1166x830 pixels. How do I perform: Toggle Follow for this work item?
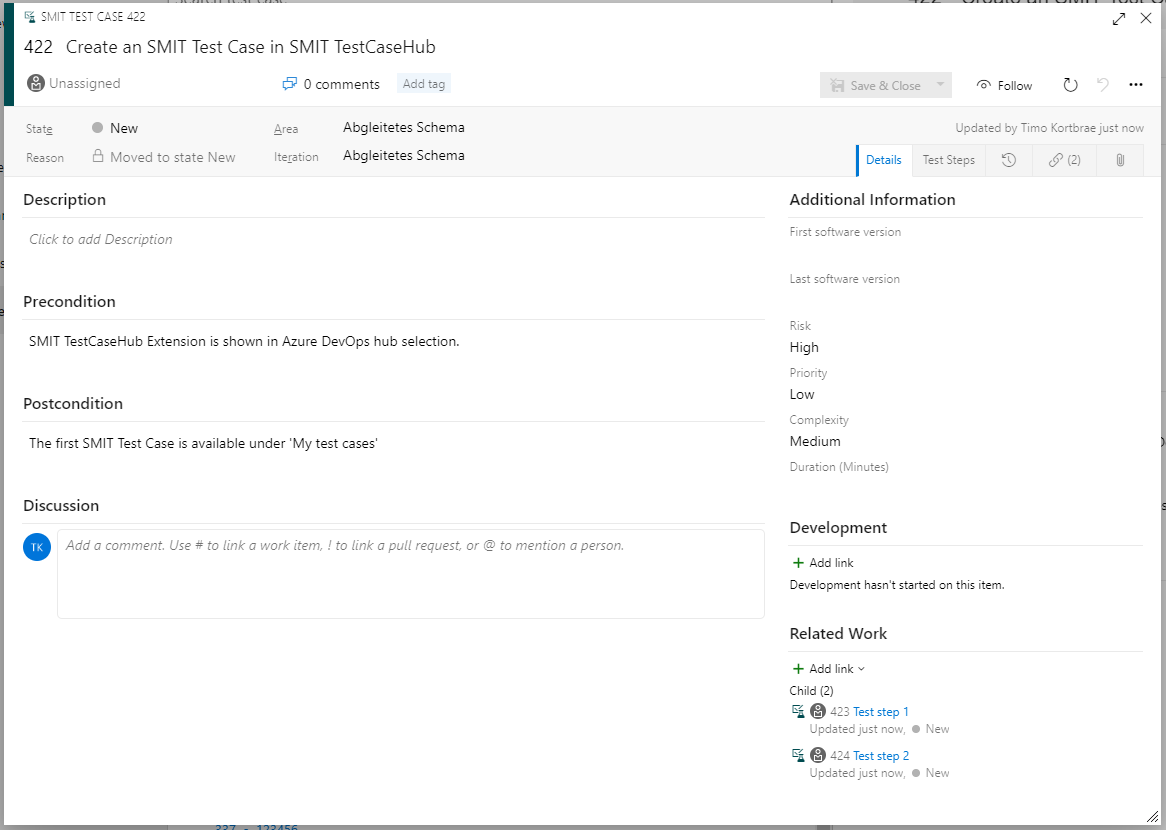[x=1004, y=85]
